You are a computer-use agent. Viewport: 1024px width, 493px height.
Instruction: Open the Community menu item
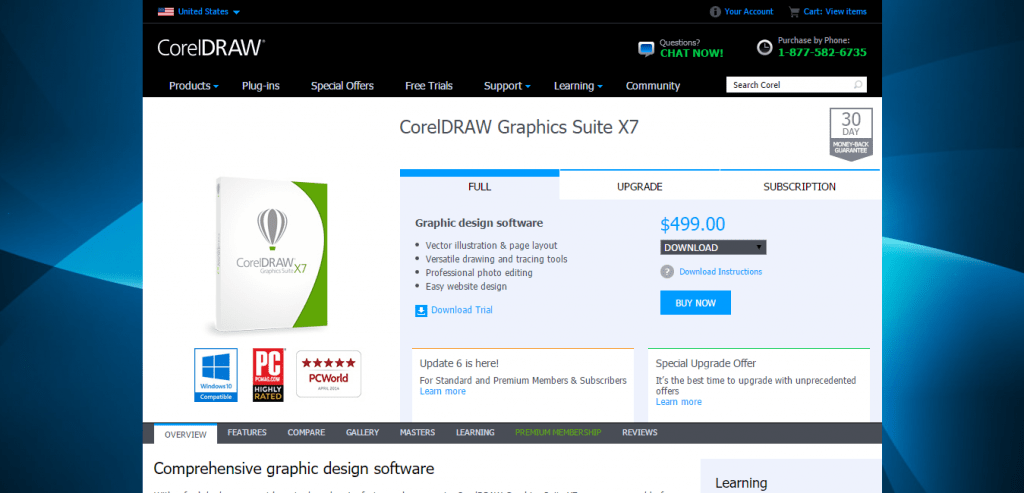pos(652,86)
